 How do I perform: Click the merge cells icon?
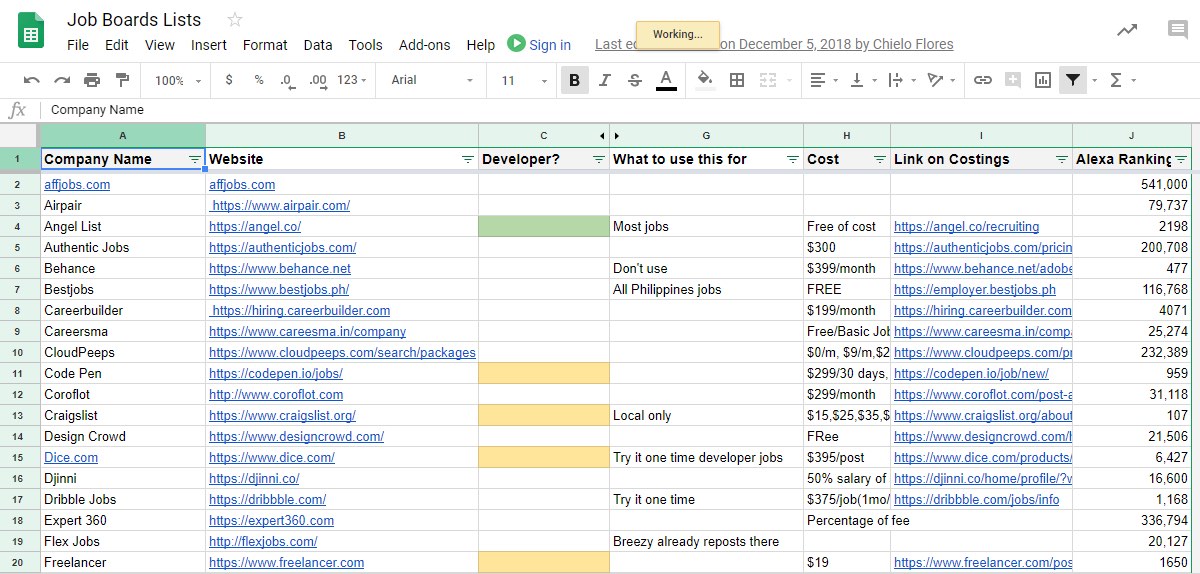tap(768, 80)
